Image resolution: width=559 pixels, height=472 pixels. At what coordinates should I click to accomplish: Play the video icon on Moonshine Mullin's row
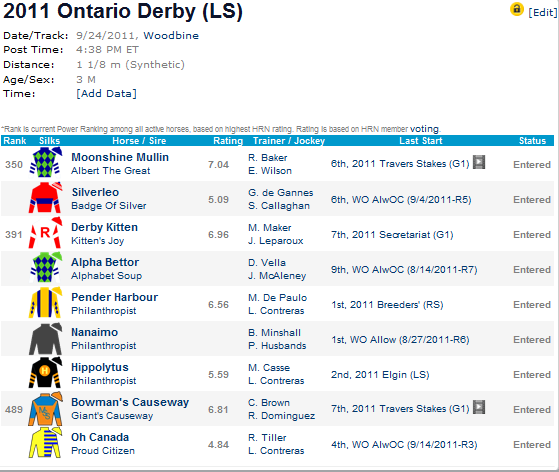(x=479, y=162)
